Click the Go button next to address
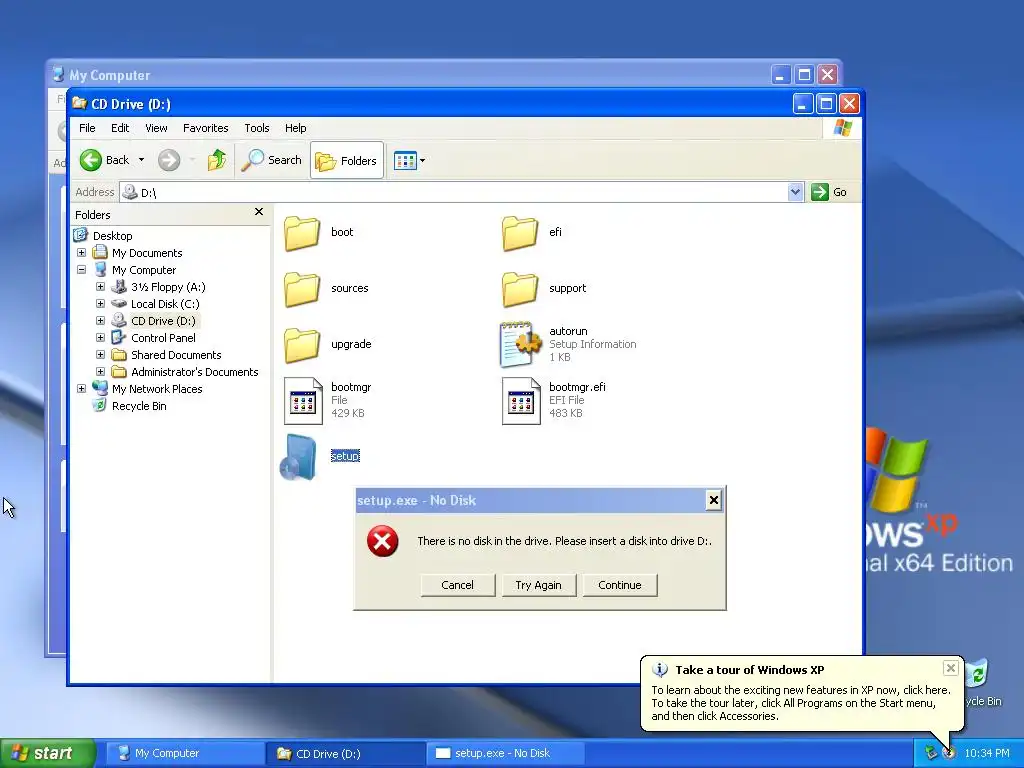 point(829,192)
